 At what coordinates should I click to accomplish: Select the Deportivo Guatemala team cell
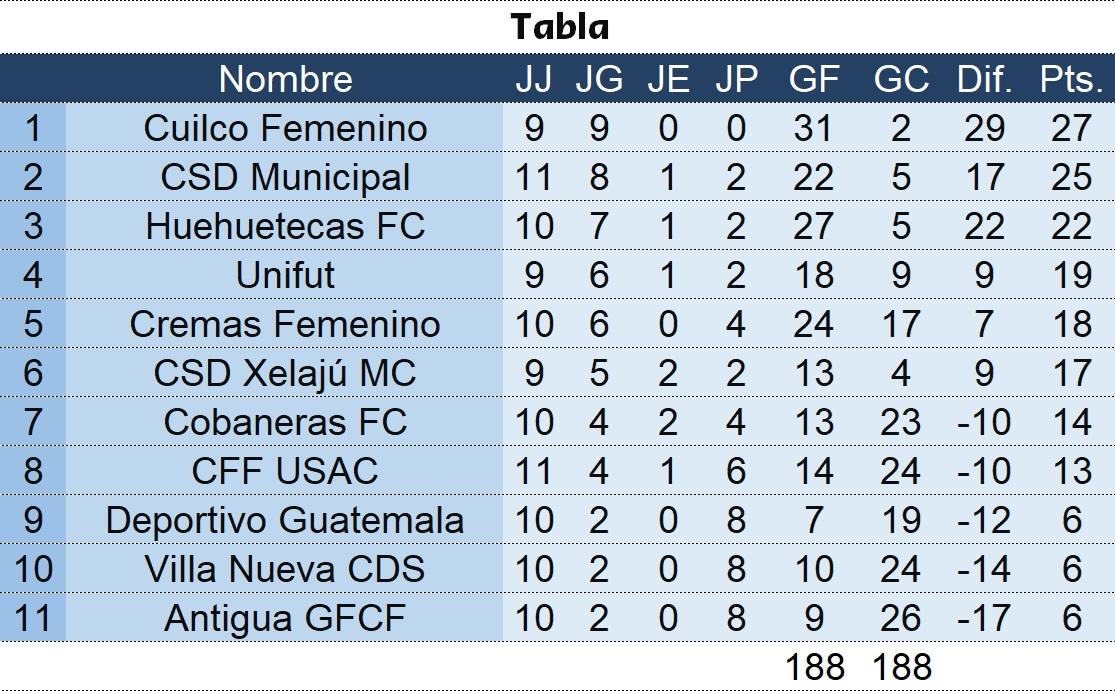coord(285,520)
